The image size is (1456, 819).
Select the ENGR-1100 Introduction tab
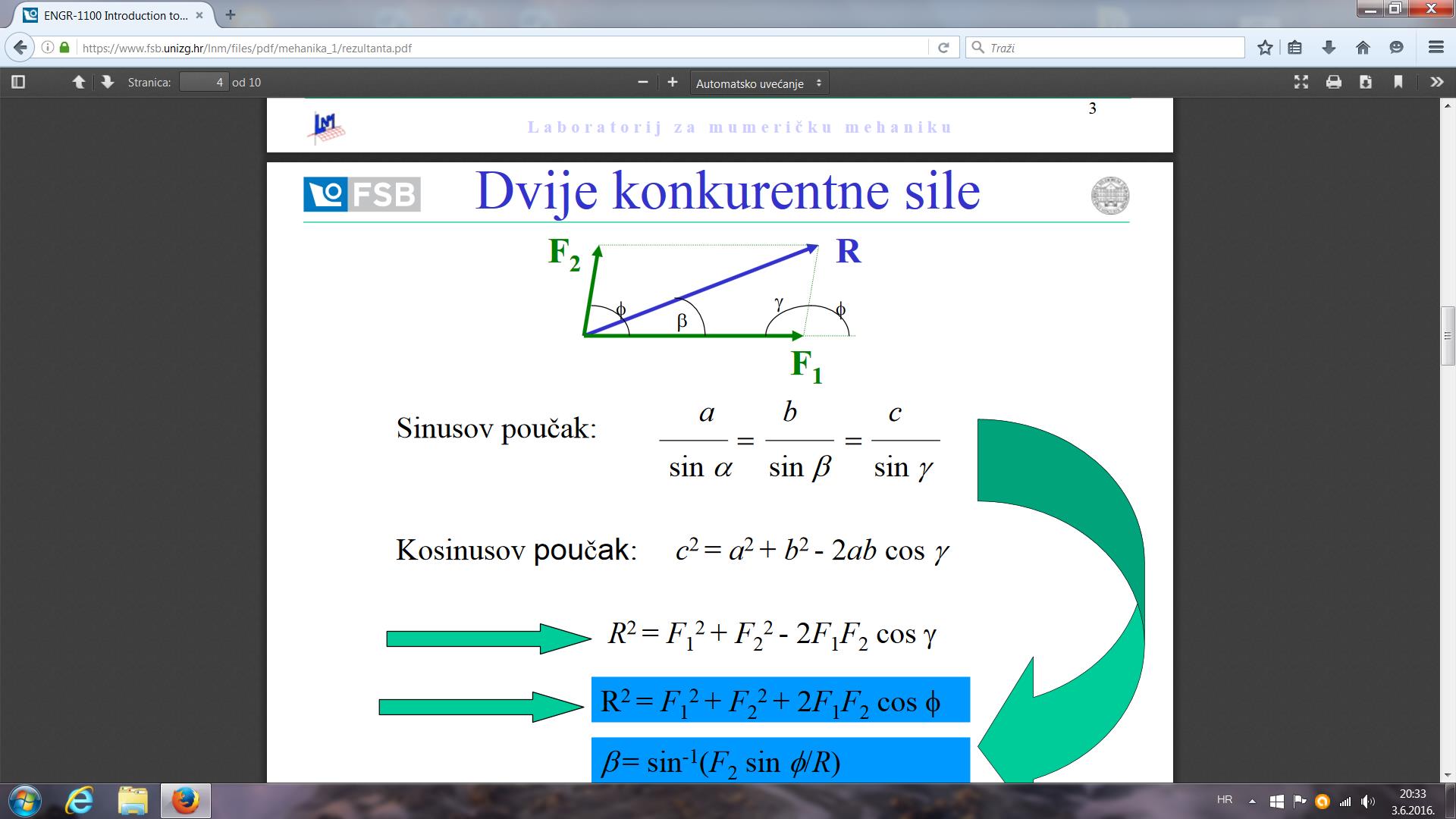114,15
